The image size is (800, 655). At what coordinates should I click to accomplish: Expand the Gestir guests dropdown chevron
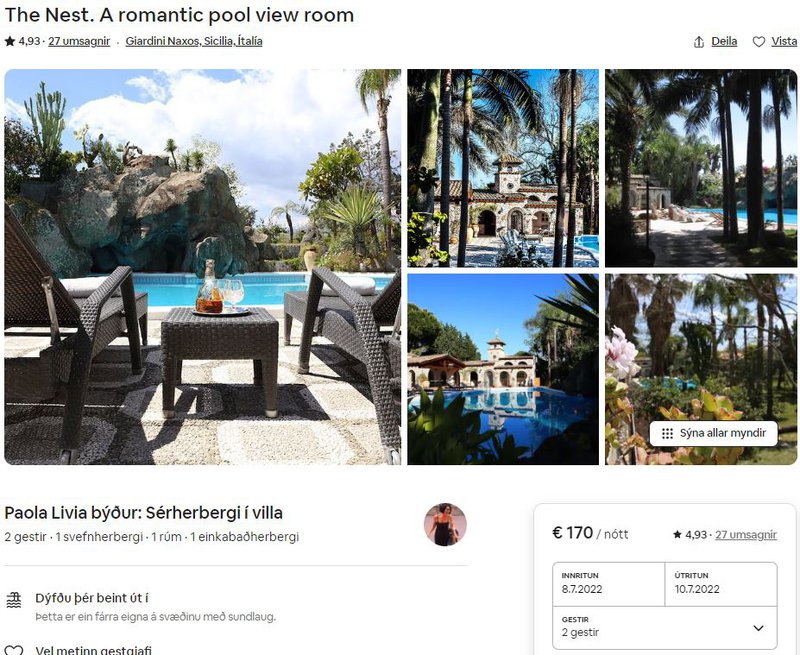pyautogui.click(x=758, y=628)
